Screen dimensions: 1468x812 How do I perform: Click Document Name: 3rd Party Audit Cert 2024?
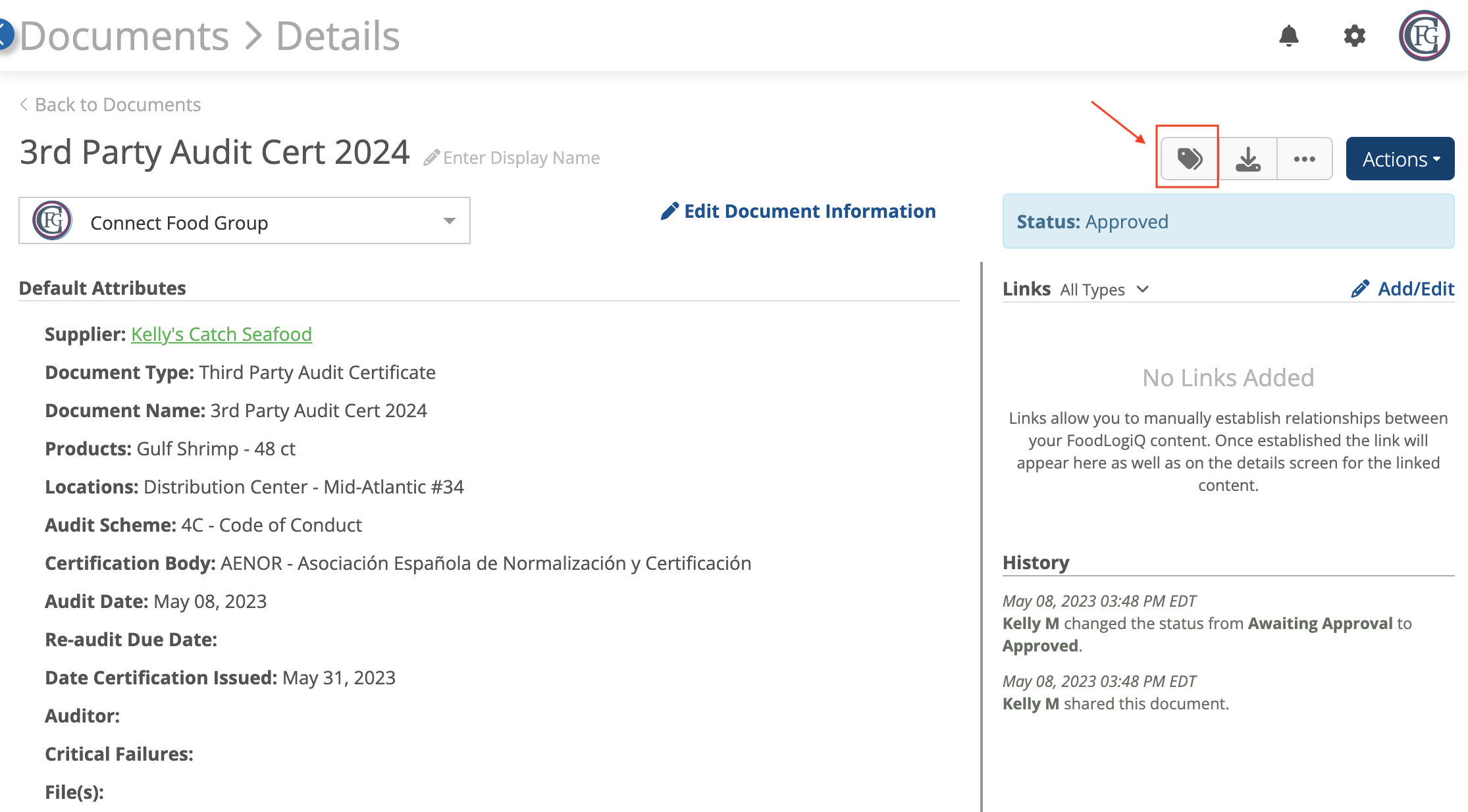[x=236, y=411]
